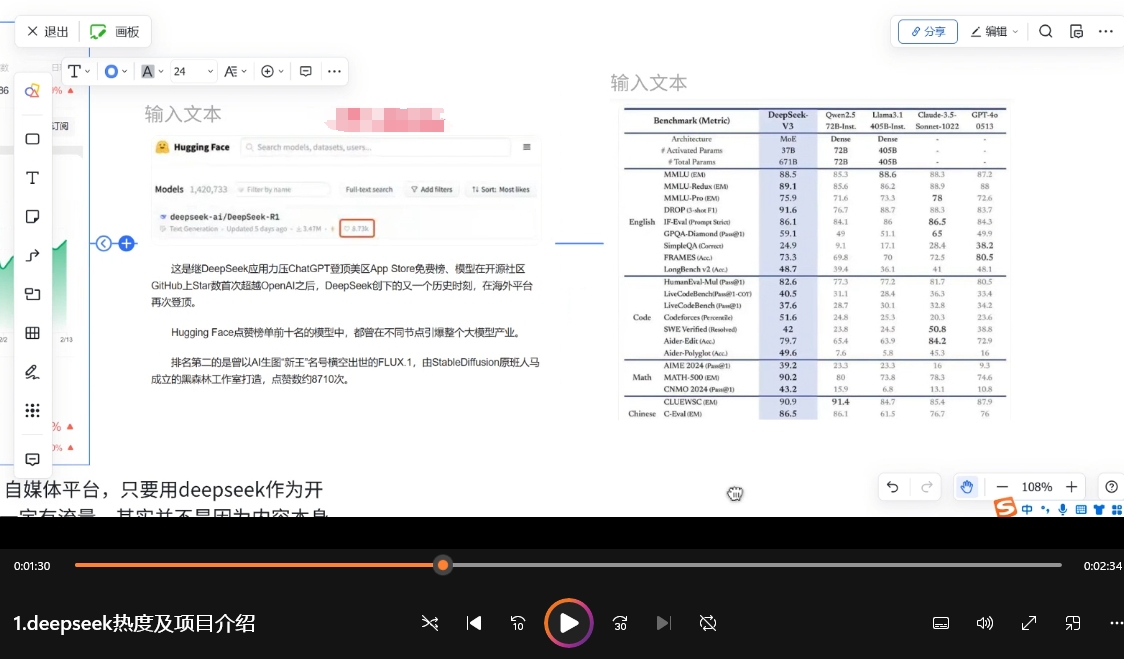Click the left 输入文本 placeholder above Hugging Face
Screen dimensions: 1124x659
point(183,114)
